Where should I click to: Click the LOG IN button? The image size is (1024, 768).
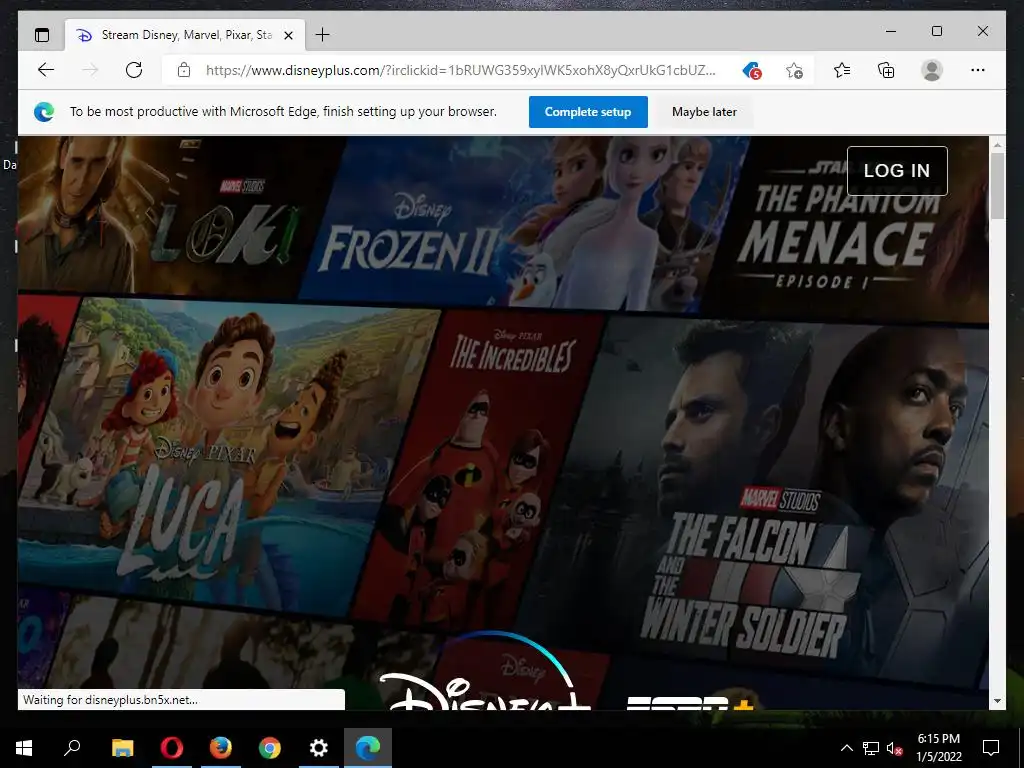897,170
